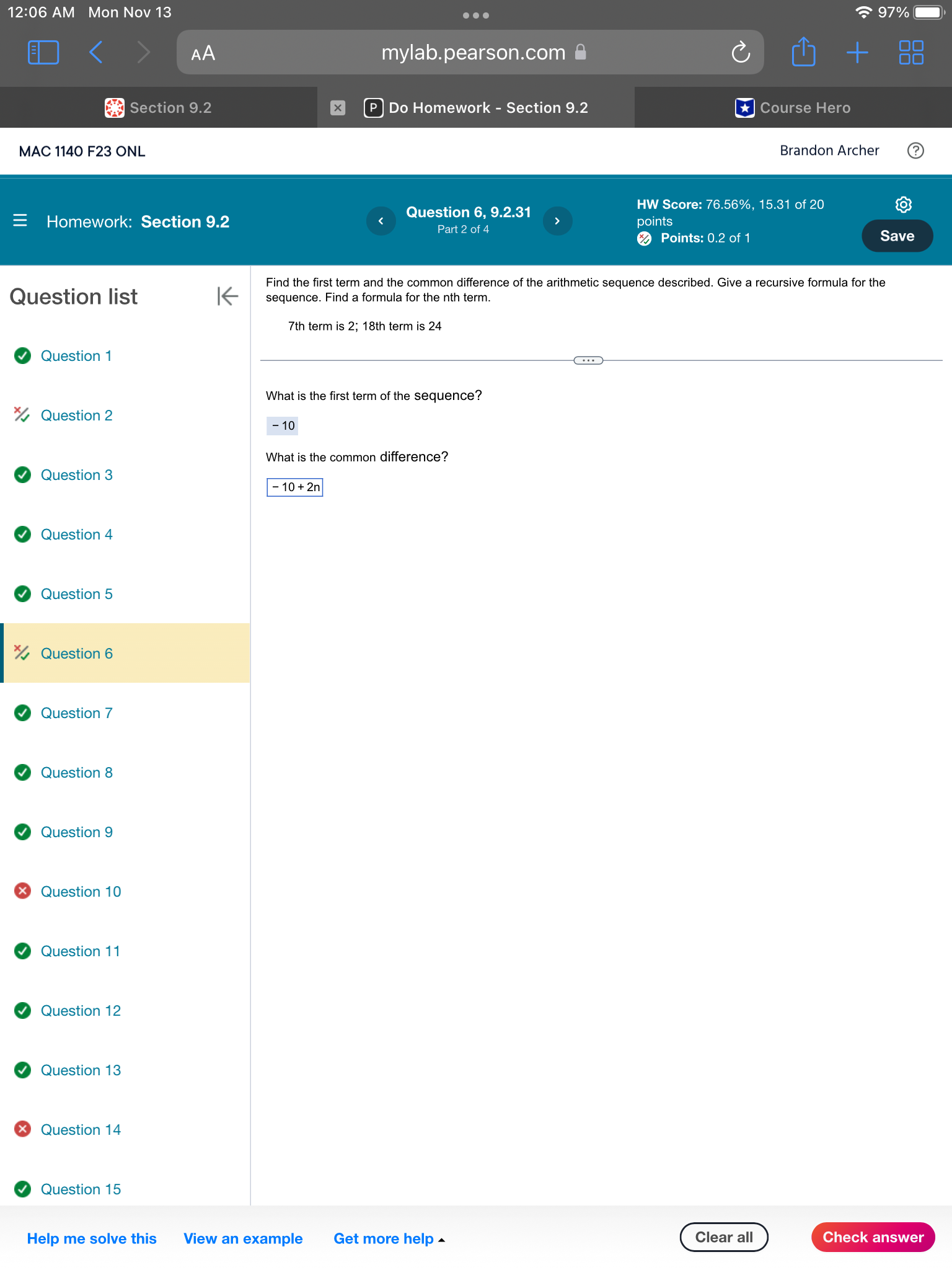Open View an example
Viewport: 952px width, 1270px height.
tap(243, 1238)
